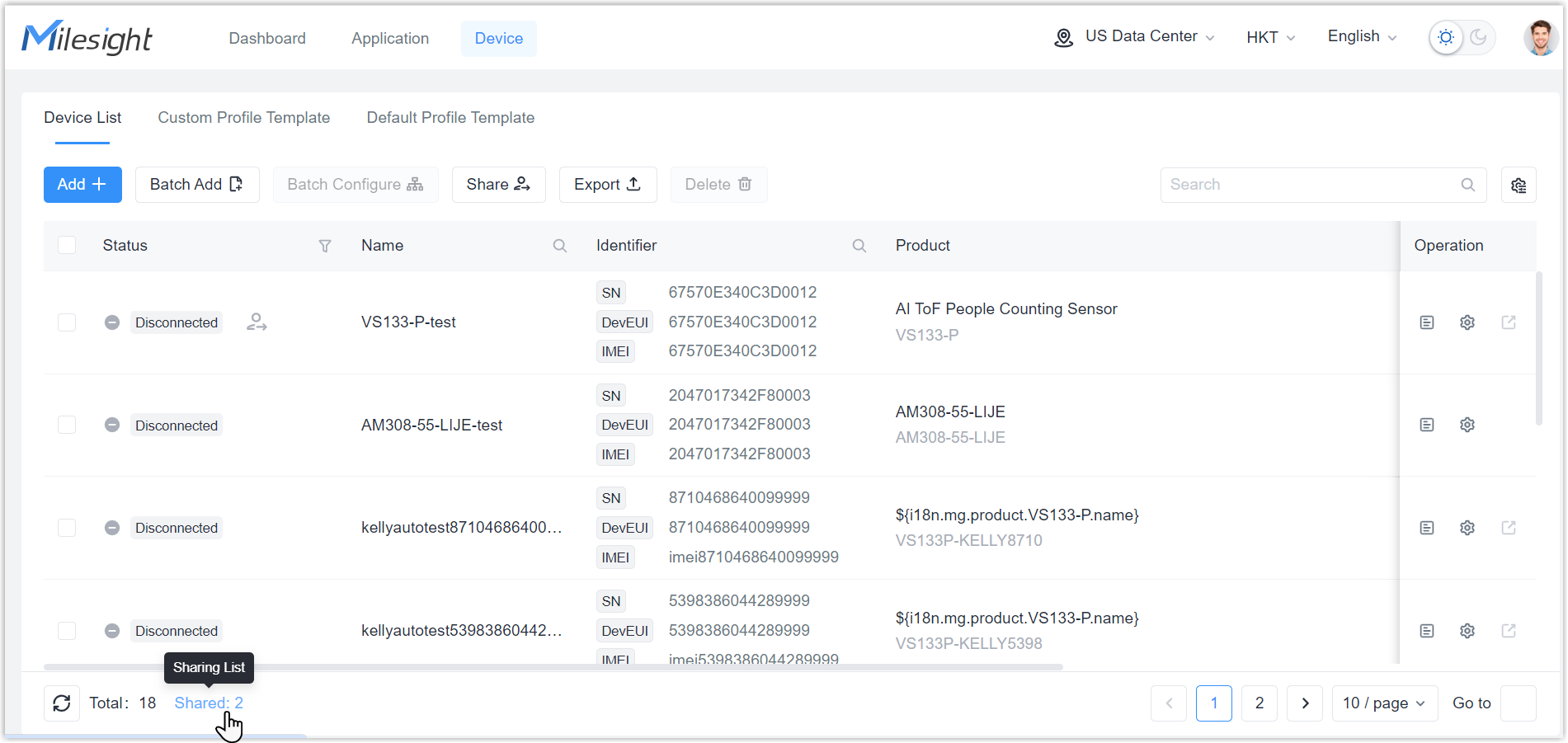Open settings gear for AM308-55-LIJE-test
This screenshot has height=743, width=1568.
pyautogui.click(x=1467, y=425)
